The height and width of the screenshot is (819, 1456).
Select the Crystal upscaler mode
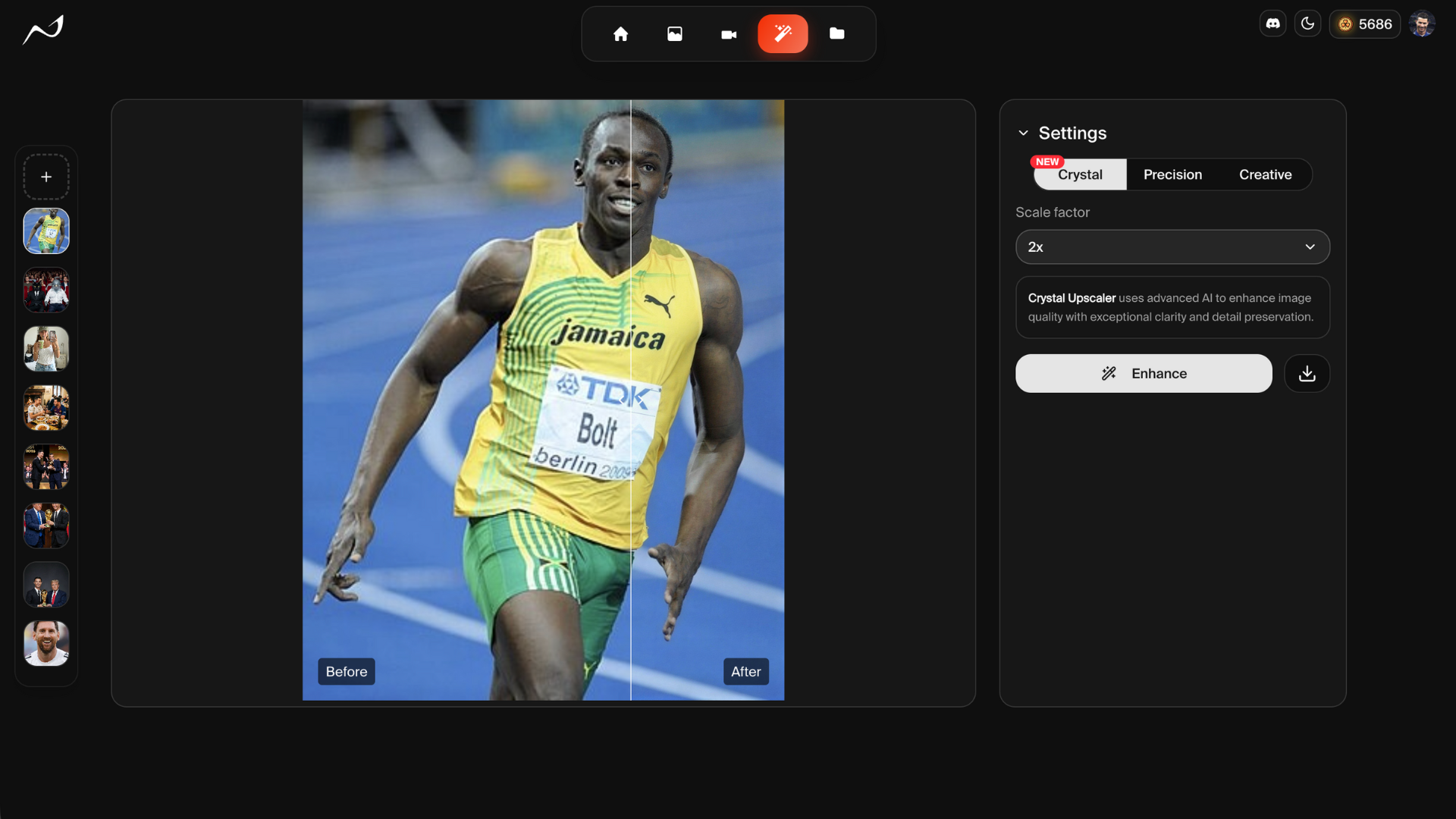click(1080, 174)
